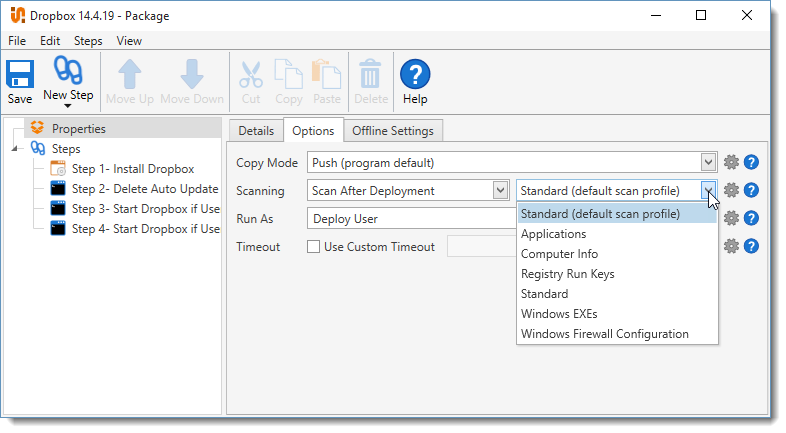Image resolution: width=786 pixels, height=433 pixels.
Task: Click the Help question mark icon
Action: coord(415,81)
